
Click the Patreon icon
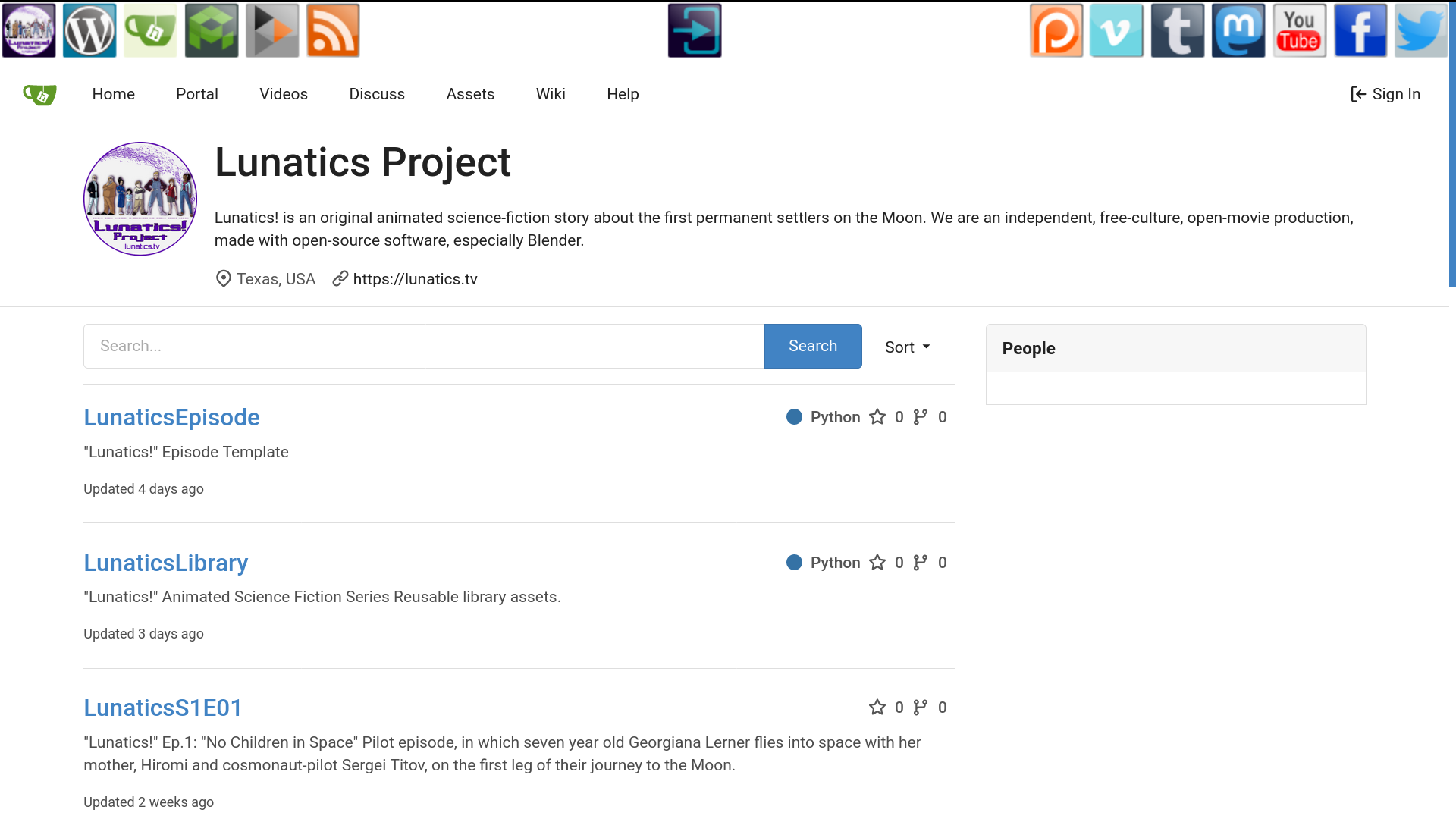(x=1056, y=31)
